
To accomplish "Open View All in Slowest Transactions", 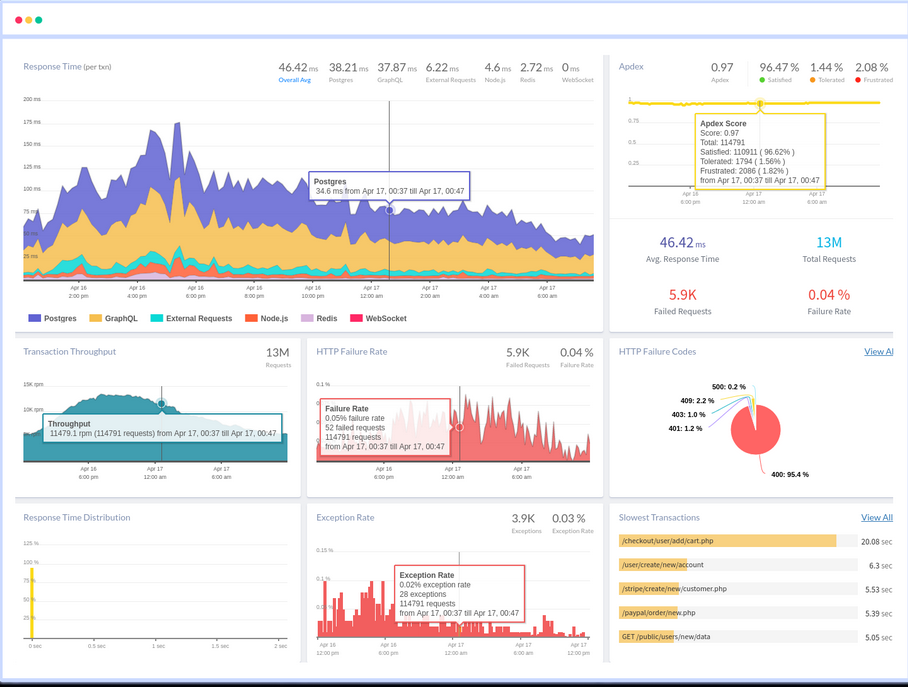I will point(876,517).
